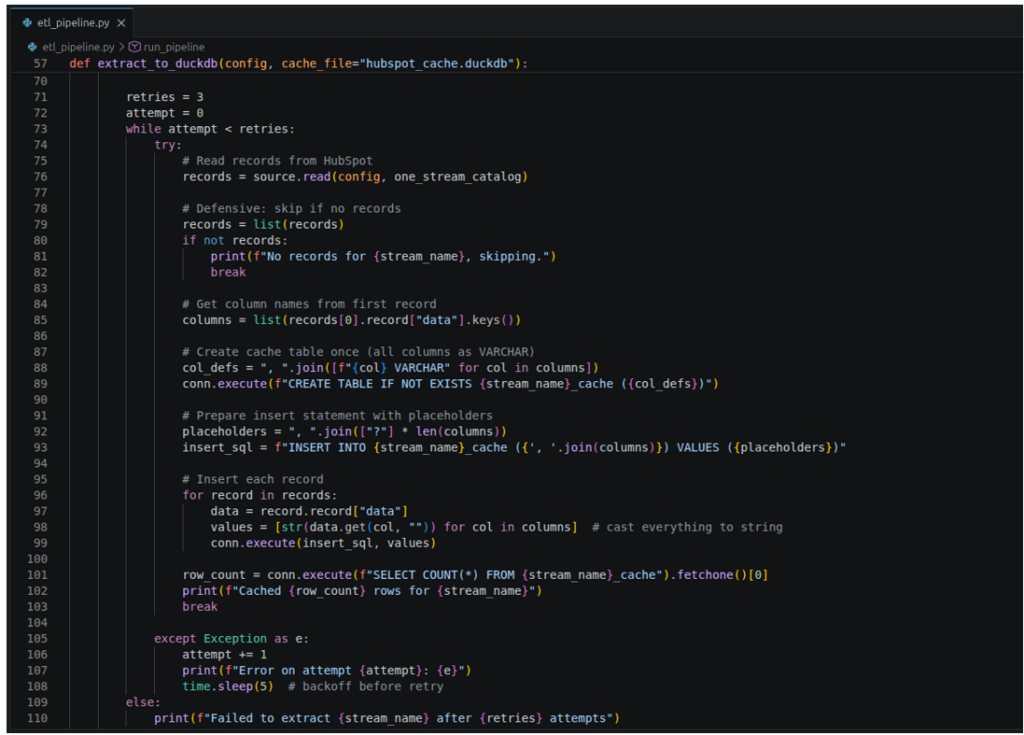
Task: Click "conn.execute(insert_sql, values)" line
Action: [x=323, y=543]
